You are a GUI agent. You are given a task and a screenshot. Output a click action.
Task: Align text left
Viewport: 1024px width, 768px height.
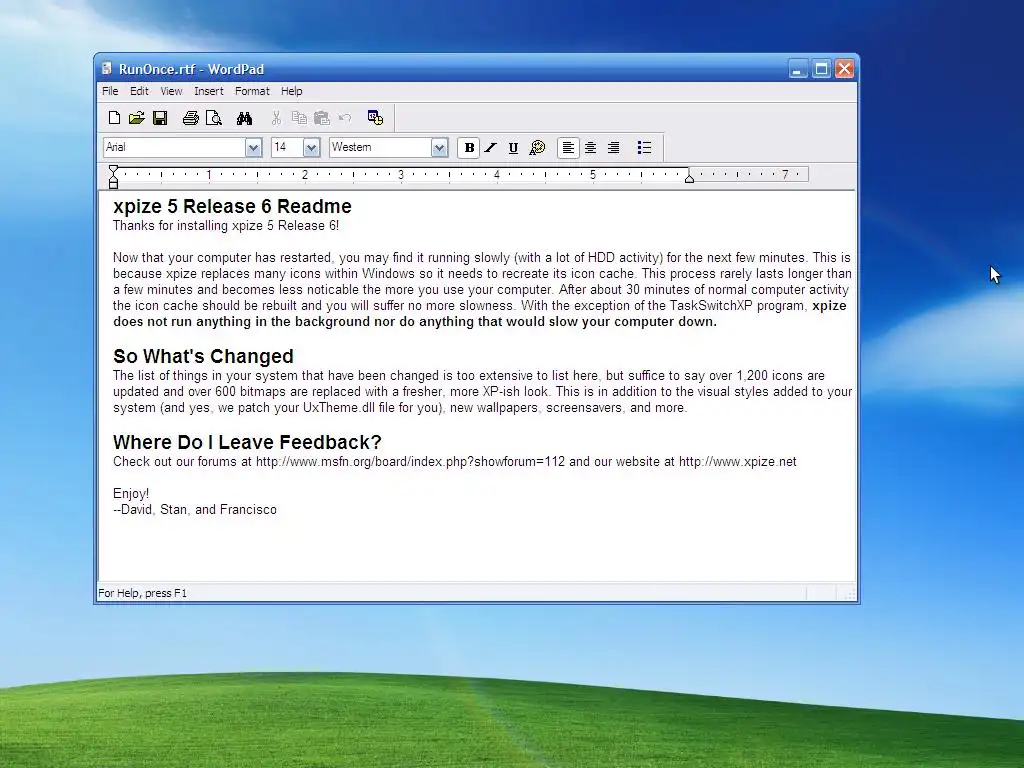568,148
